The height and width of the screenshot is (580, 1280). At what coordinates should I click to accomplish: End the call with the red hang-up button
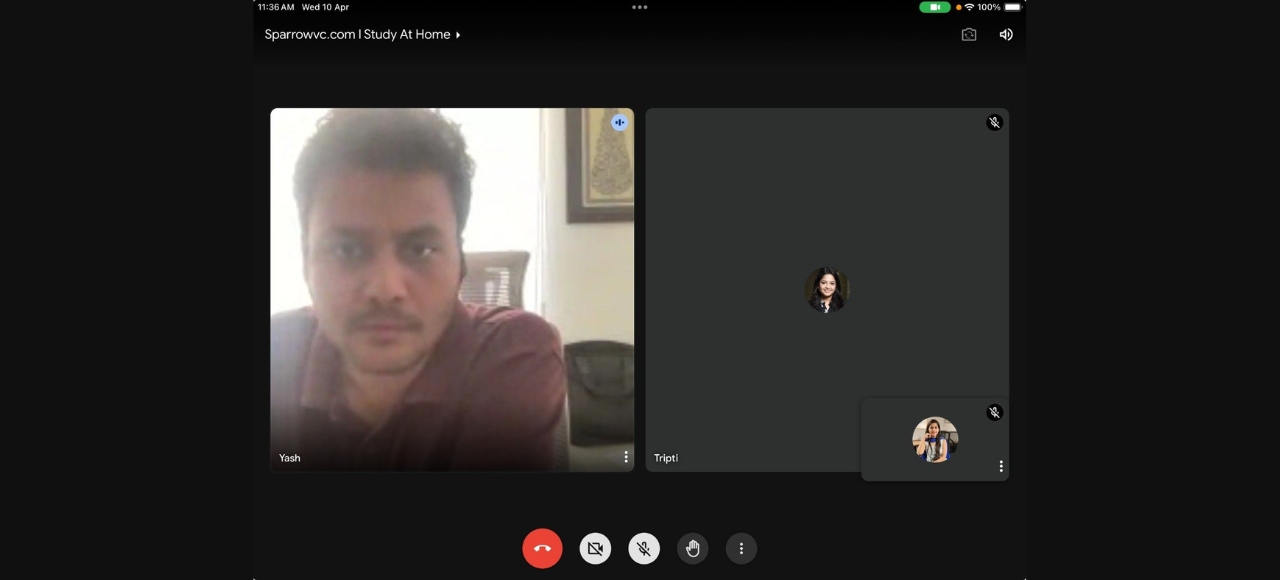(x=542, y=548)
